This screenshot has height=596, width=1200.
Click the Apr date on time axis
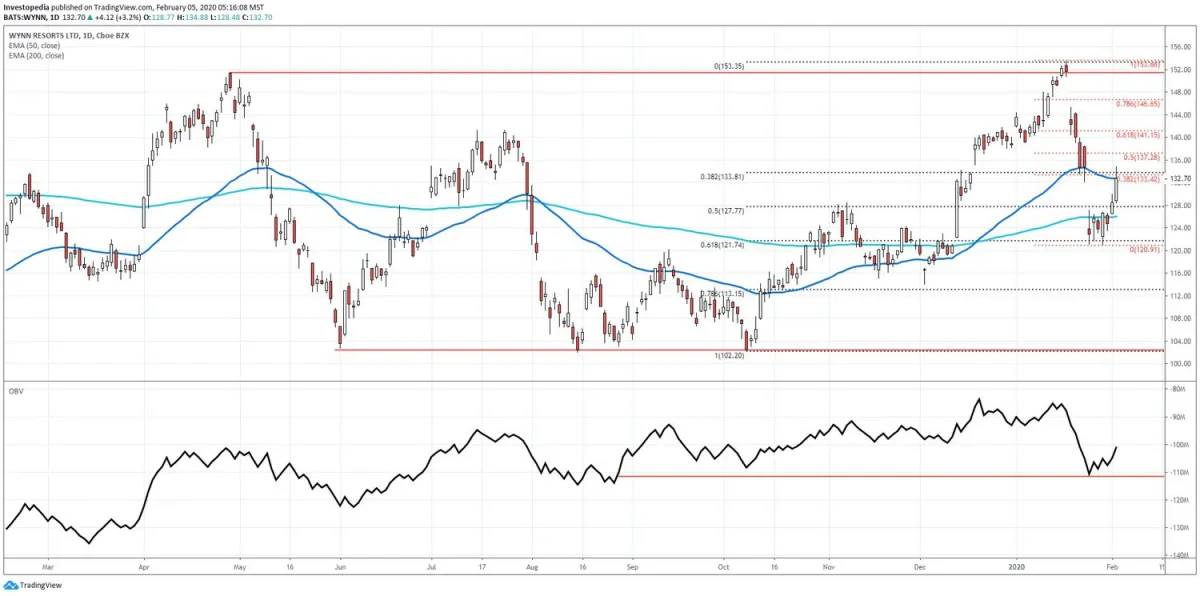(x=143, y=567)
